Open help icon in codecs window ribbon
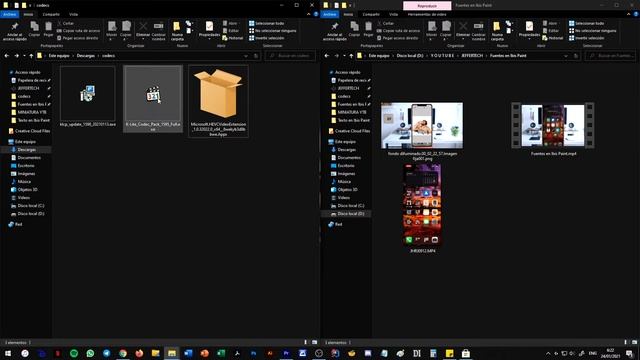 point(316,14)
